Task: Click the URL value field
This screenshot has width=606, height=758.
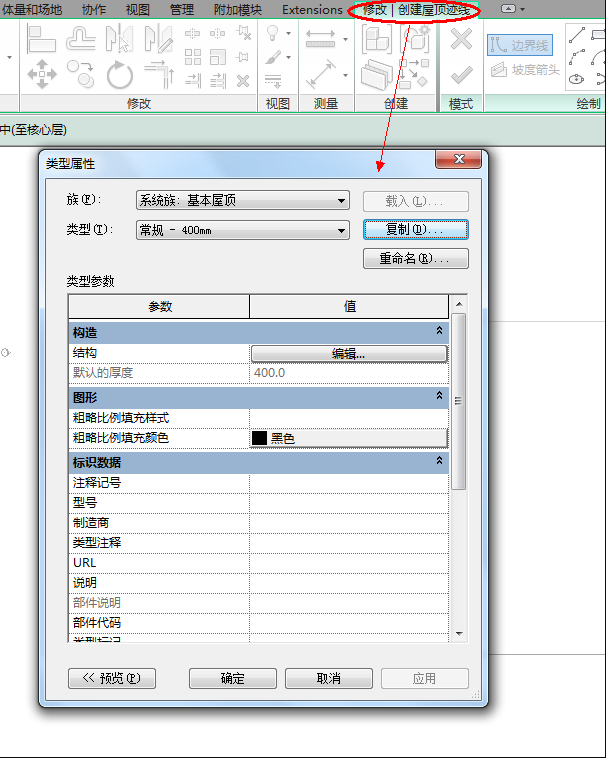Action: coord(348,563)
